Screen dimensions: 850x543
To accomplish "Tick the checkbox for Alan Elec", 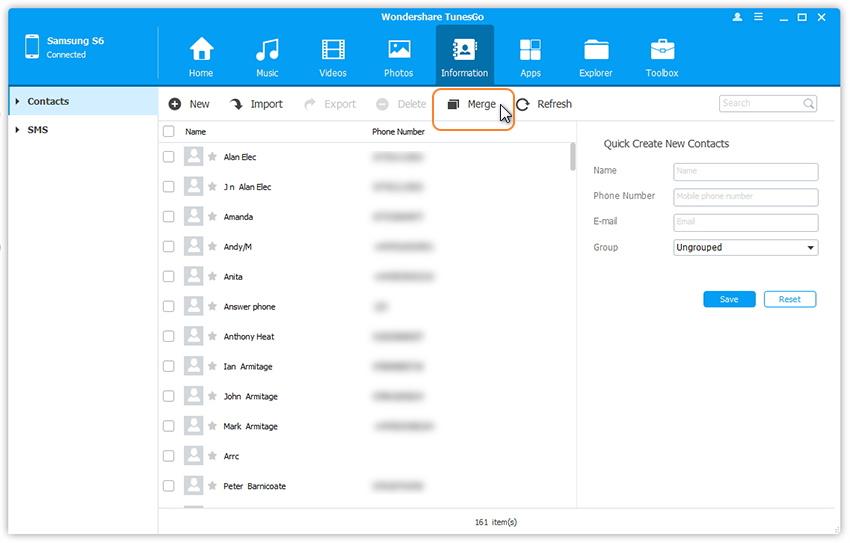I will pos(168,157).
